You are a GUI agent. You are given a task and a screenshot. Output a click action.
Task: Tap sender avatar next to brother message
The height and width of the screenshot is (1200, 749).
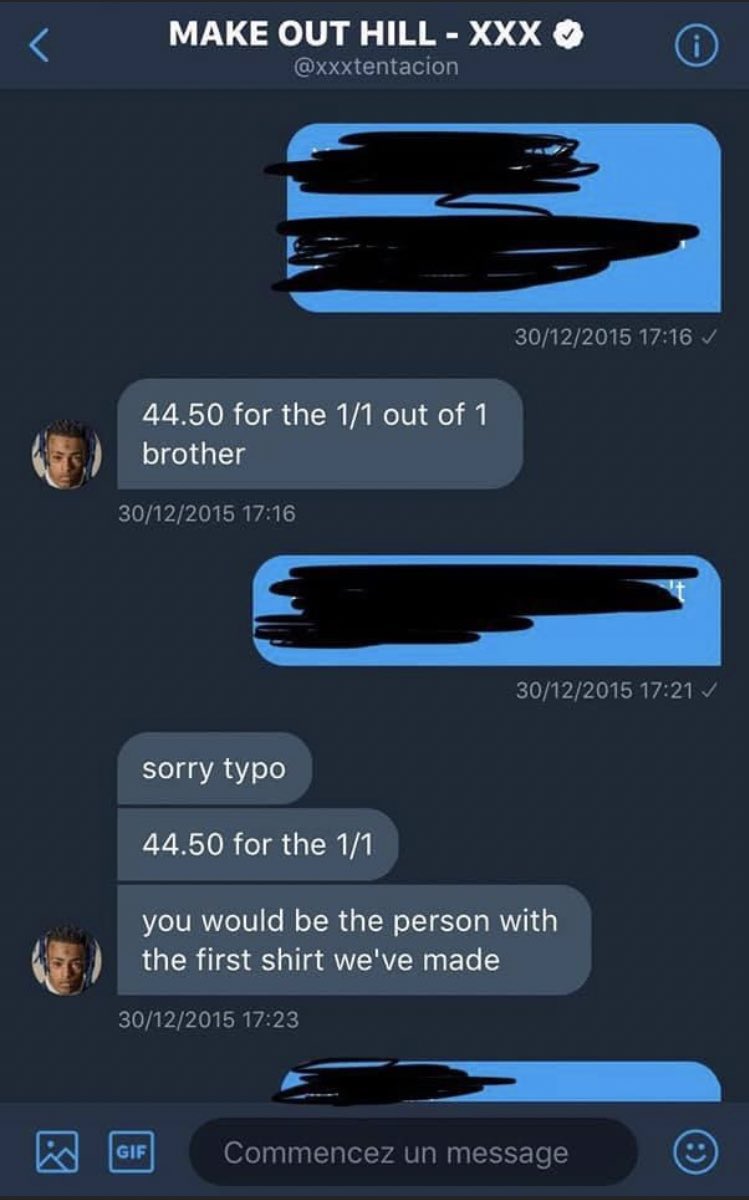pyautogui.click(x=66, y=454)
